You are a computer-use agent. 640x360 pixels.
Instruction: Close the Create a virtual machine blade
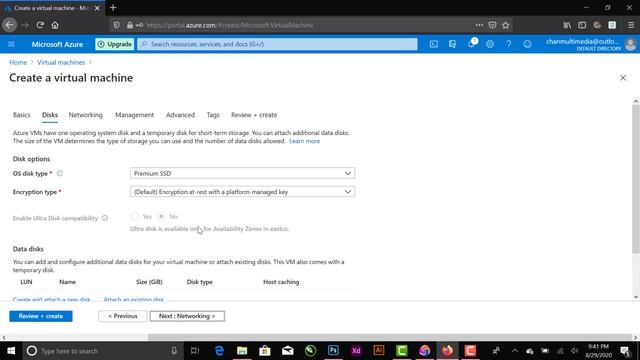(623, 78)
